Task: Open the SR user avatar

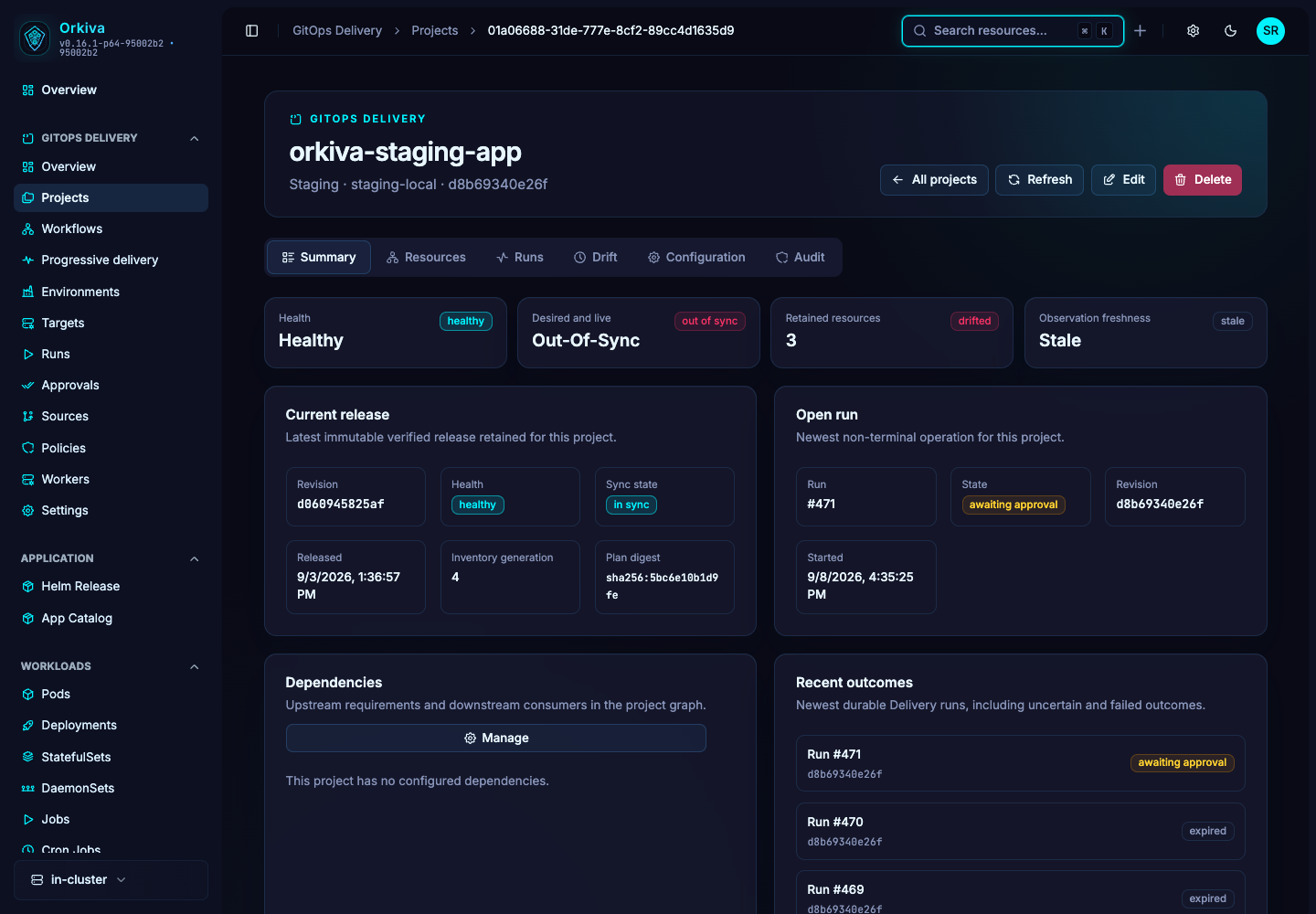Action: point(1270,31)
